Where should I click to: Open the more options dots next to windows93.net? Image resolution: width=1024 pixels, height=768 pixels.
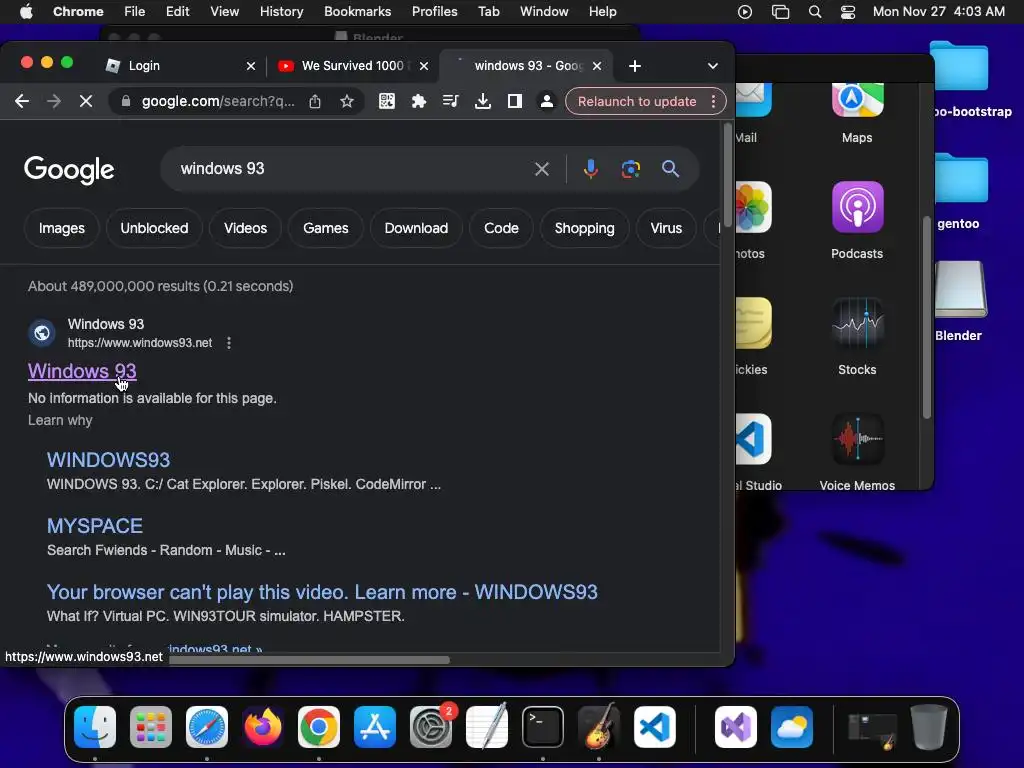[229, 343]
